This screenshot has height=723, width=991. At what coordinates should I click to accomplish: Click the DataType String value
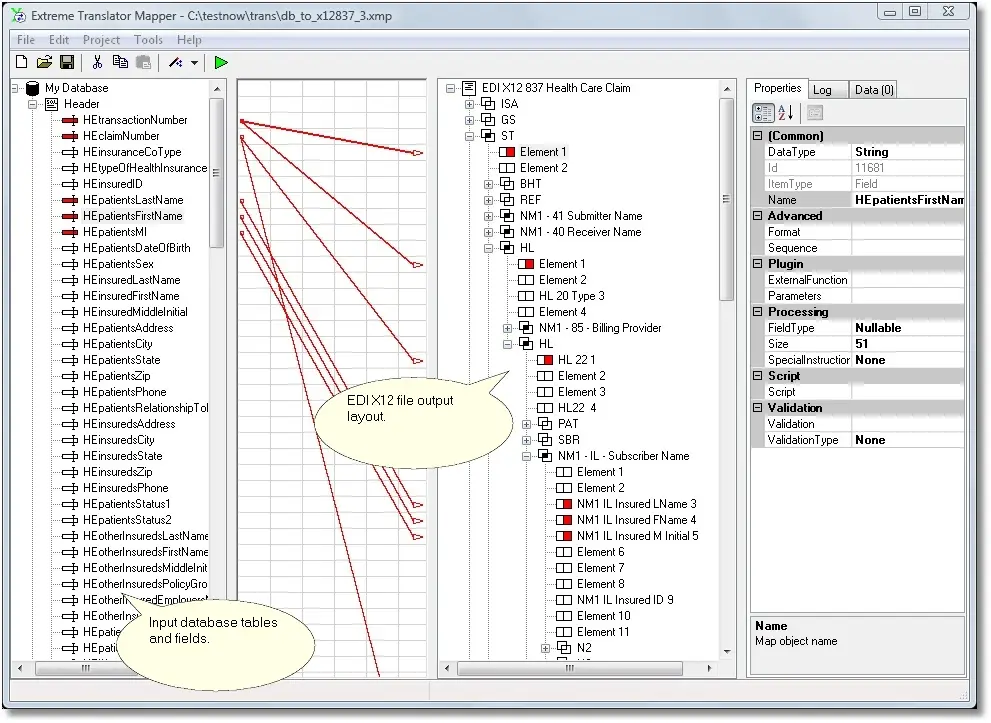pos(908,152)
